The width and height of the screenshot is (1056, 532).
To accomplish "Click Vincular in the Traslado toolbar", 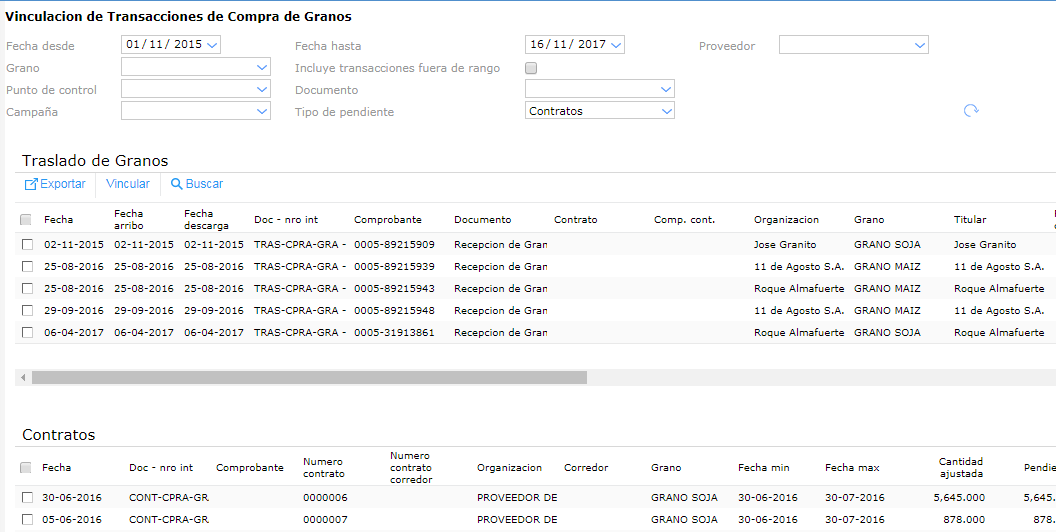I will (128, 184).
